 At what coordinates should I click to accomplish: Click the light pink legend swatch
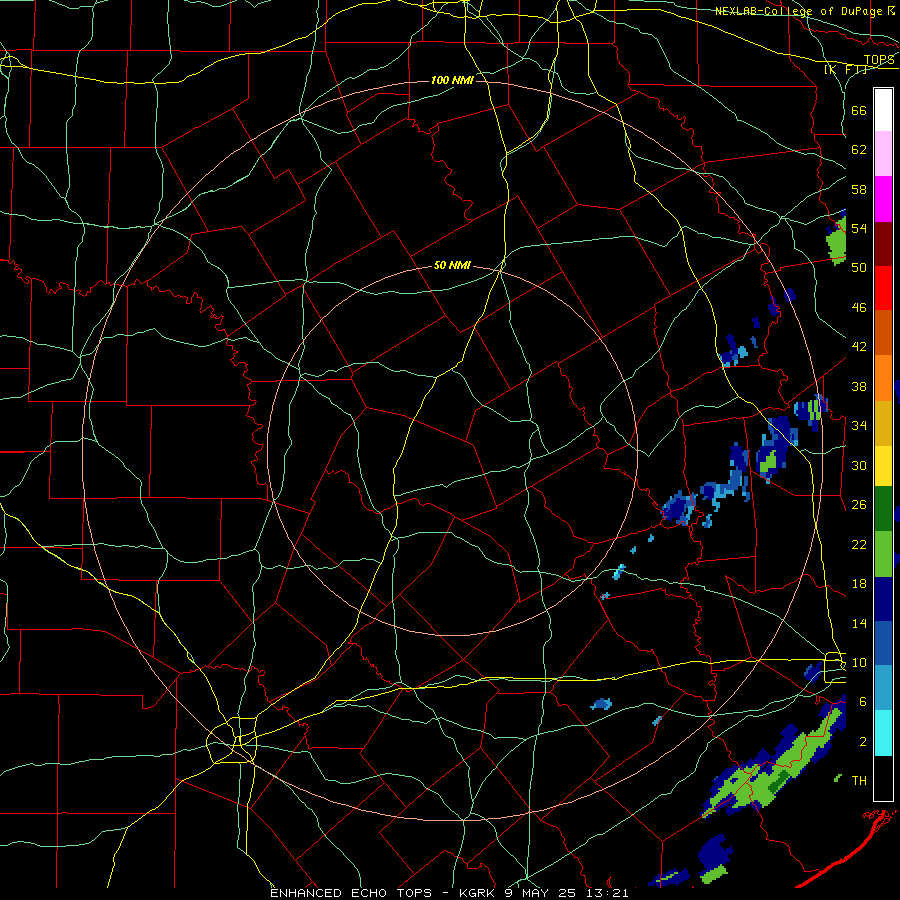883,154
